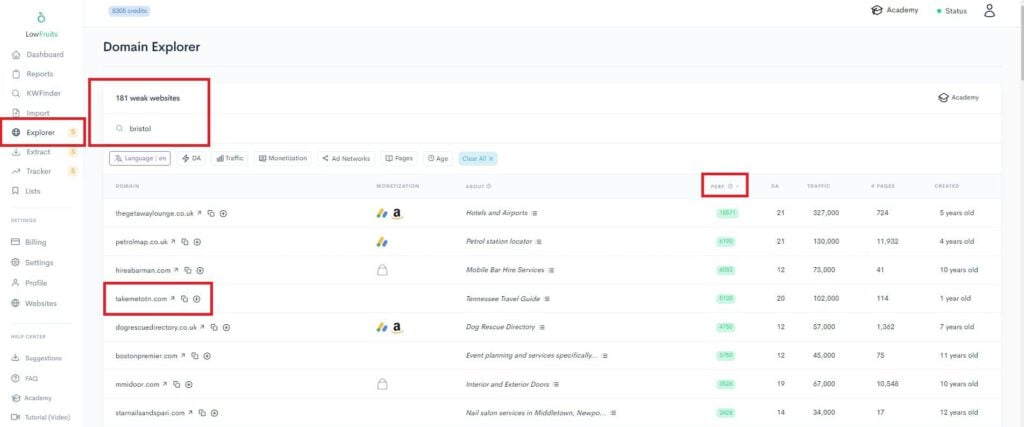Click the LowFruits logo
This screenshot has height=427, width=1024.
(42, 24)
